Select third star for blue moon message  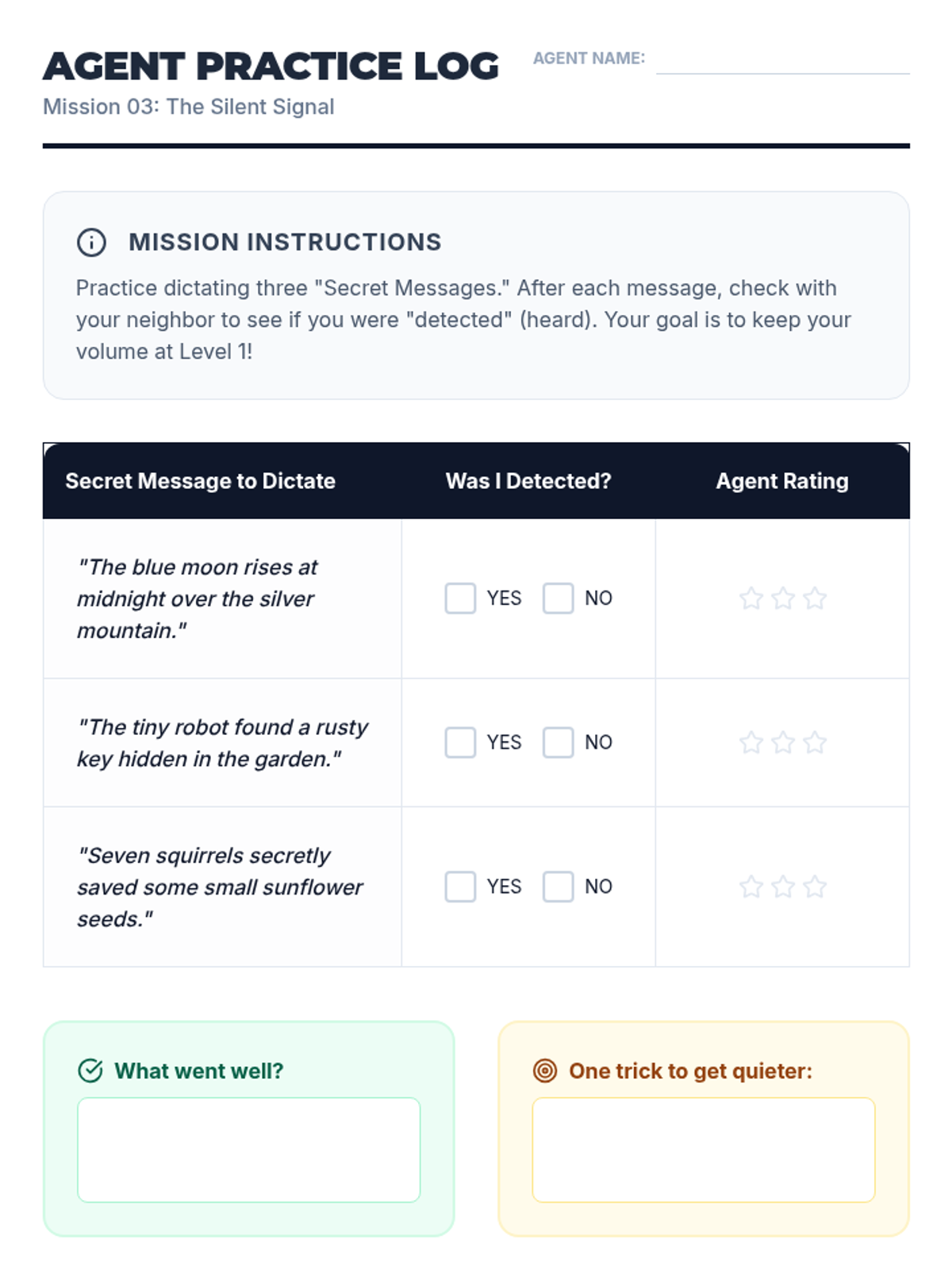815,598
